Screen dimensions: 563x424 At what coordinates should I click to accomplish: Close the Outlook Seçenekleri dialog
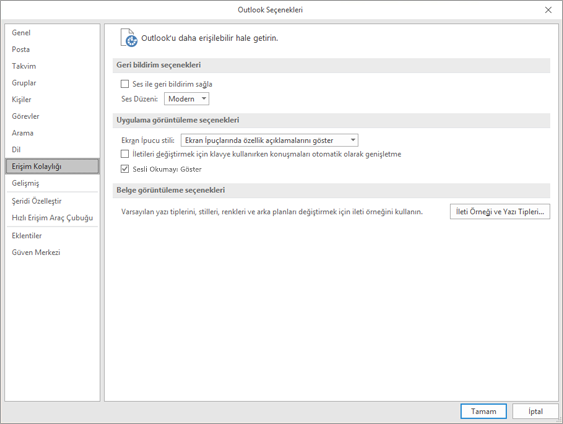pyautogui.click(x=548, y=10)
